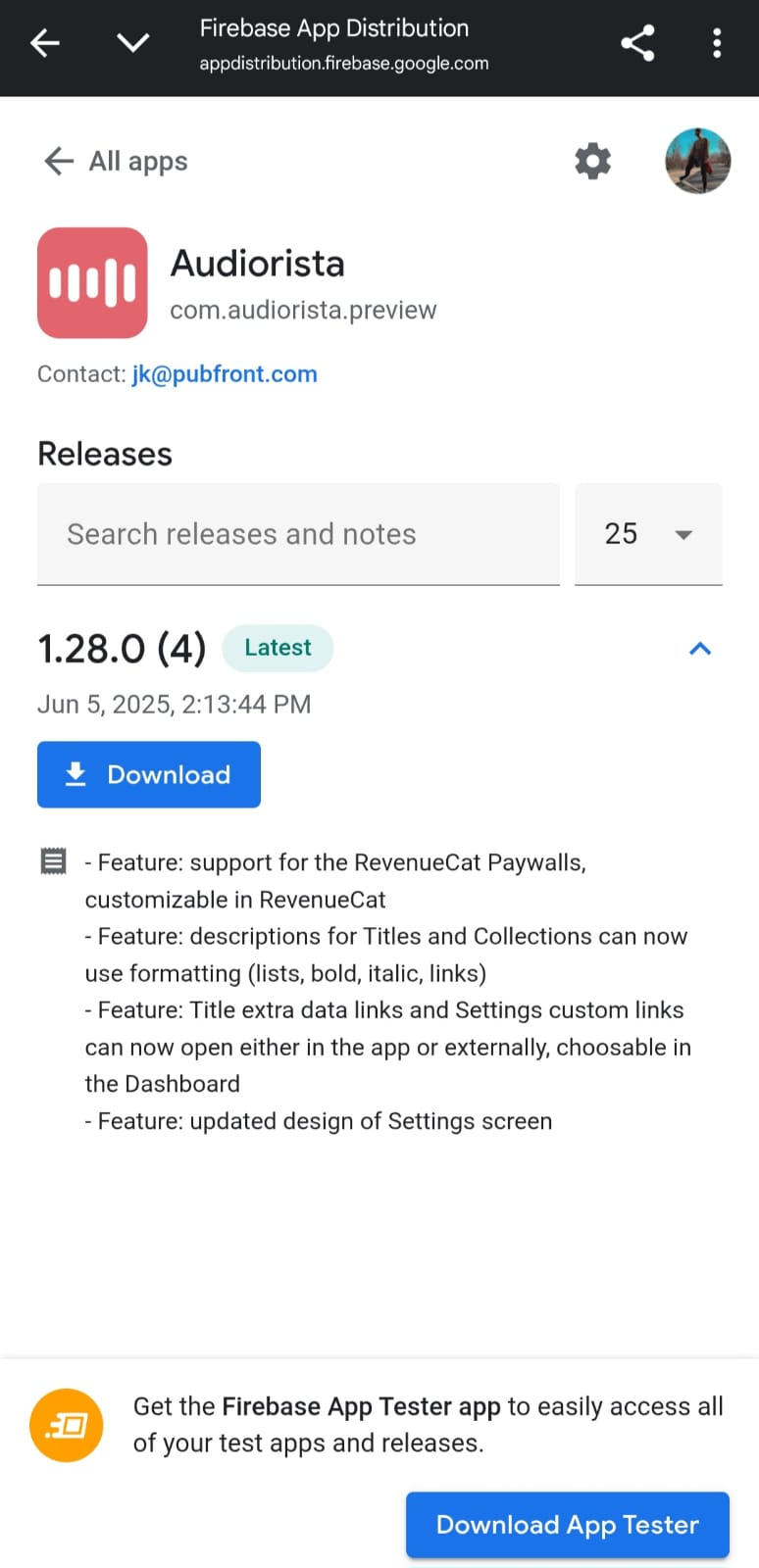Email contact jk@pubfront.com link

(x=225, y=373)
